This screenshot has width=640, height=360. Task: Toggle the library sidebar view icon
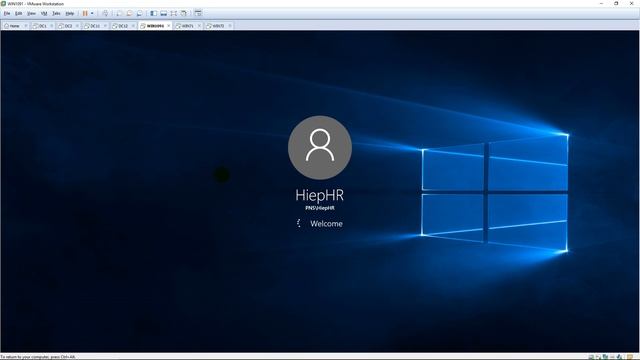pyautogui.click(x=153, y=13)
